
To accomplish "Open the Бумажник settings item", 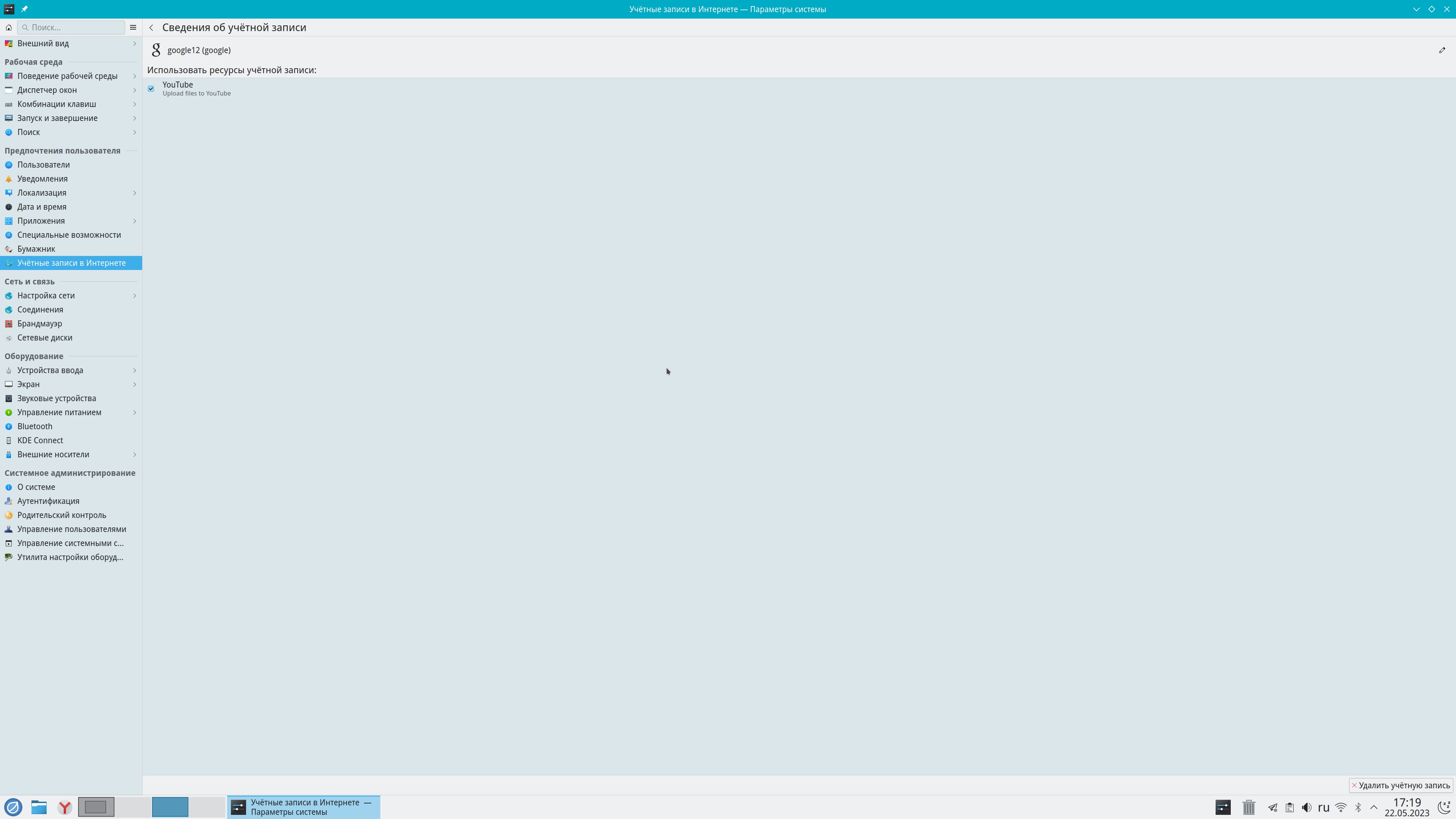I will point(36,249).
